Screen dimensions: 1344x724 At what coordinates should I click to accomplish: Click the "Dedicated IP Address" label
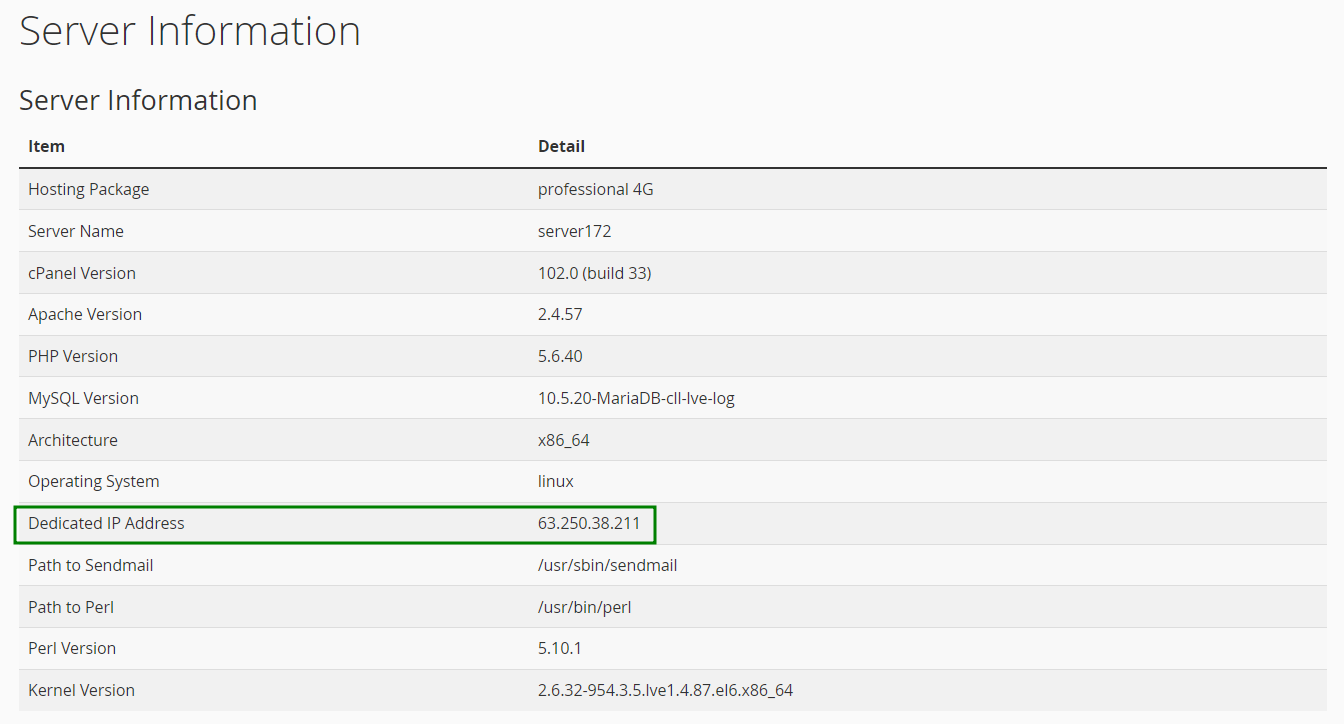(106, 523)
